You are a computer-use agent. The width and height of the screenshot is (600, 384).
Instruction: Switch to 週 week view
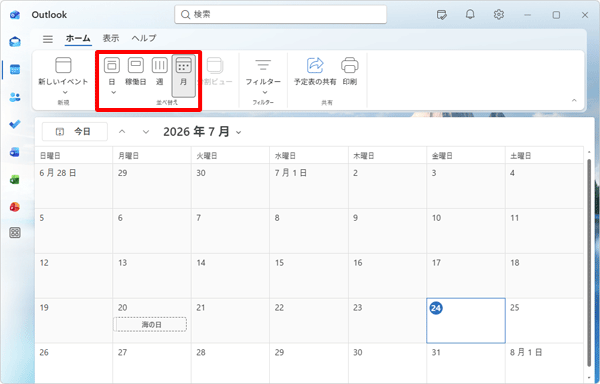click(160, 71)
